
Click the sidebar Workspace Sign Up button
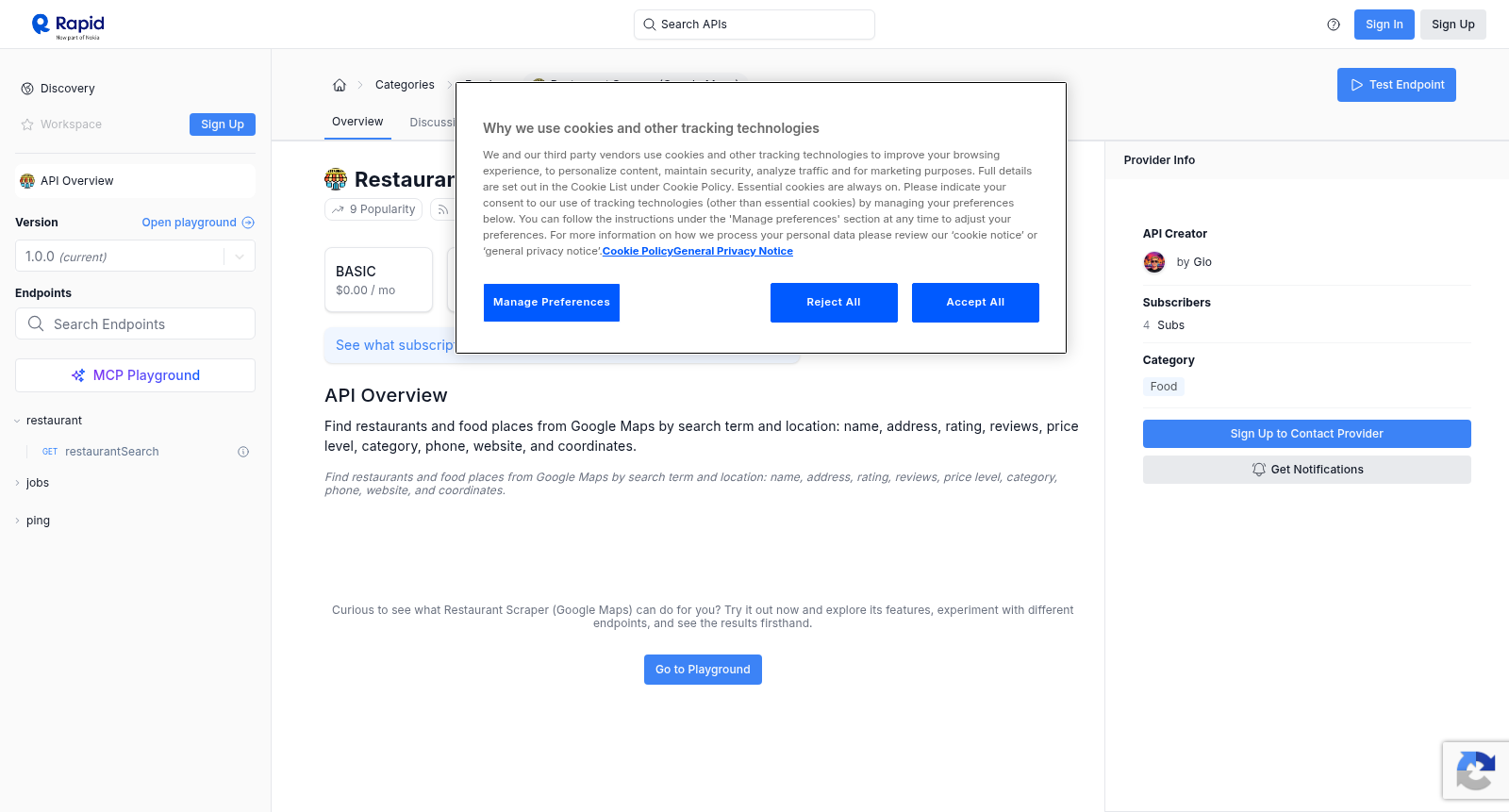click(223, 124)
